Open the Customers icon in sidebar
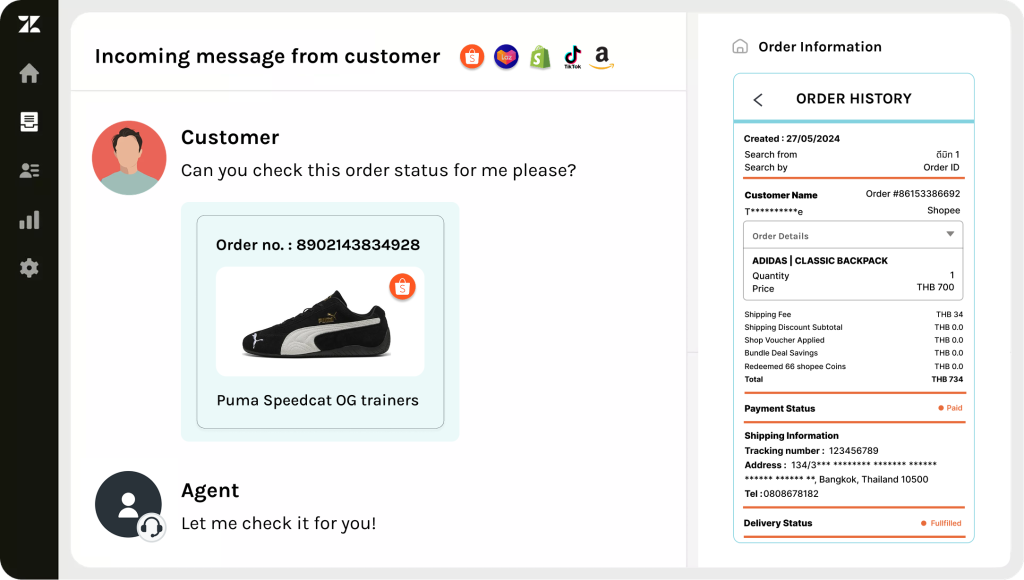This screenshot has width=1024, height=580. coord(29,170)
